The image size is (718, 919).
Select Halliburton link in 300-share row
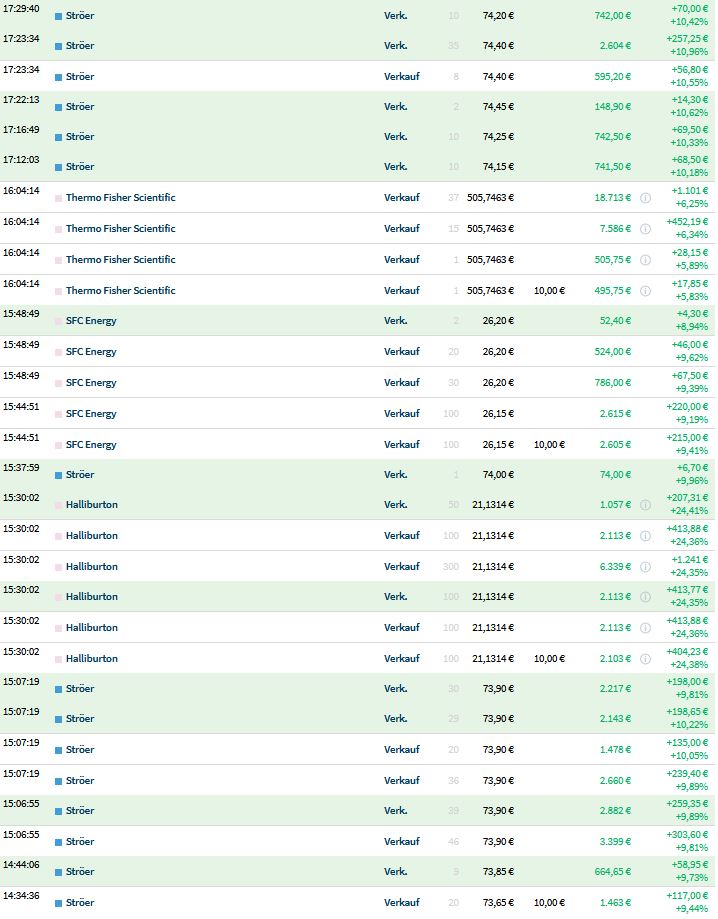pos(92,567)
